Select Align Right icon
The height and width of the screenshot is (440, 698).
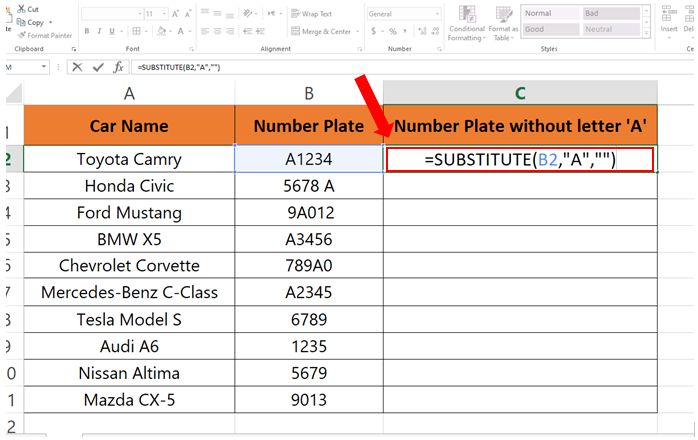(230, 31)
